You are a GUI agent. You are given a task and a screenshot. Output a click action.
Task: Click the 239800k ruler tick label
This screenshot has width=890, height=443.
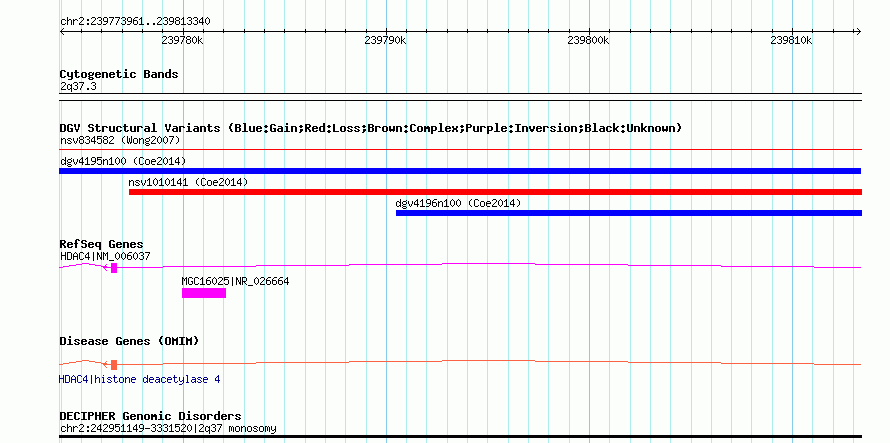pos(589,40)
